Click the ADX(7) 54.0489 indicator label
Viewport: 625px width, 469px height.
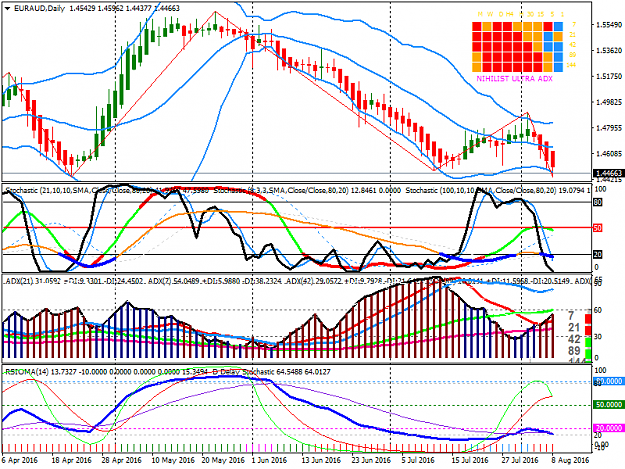click(x=173, y=281)
